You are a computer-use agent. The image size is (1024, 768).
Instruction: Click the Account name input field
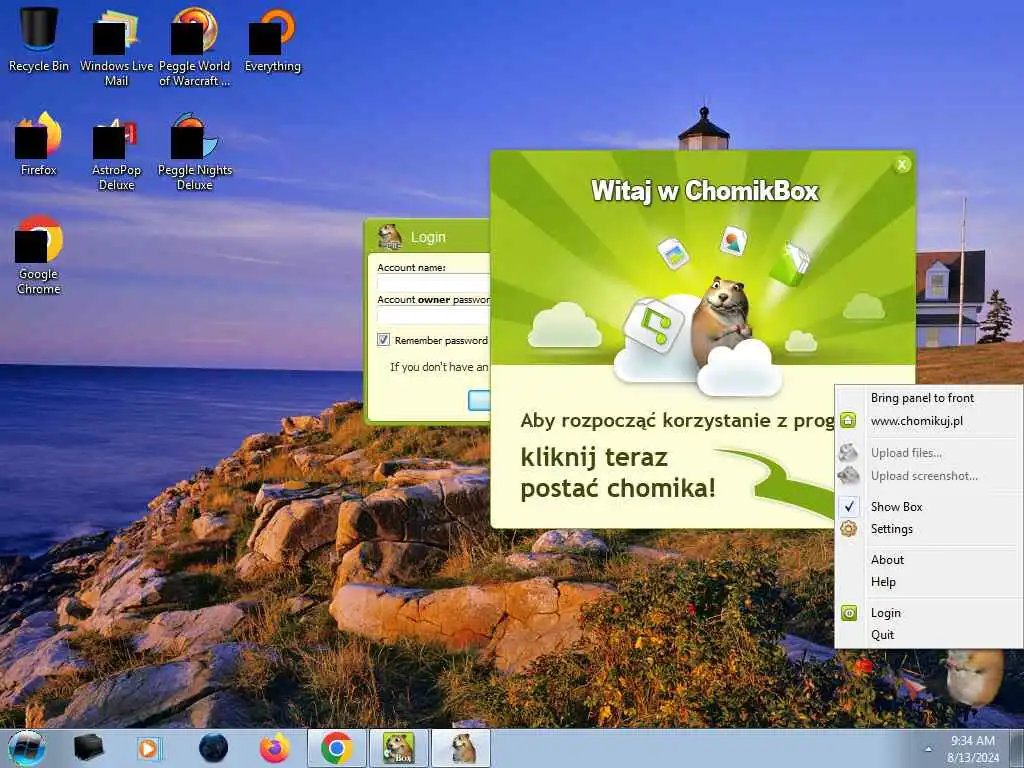(x=433, y=283)
